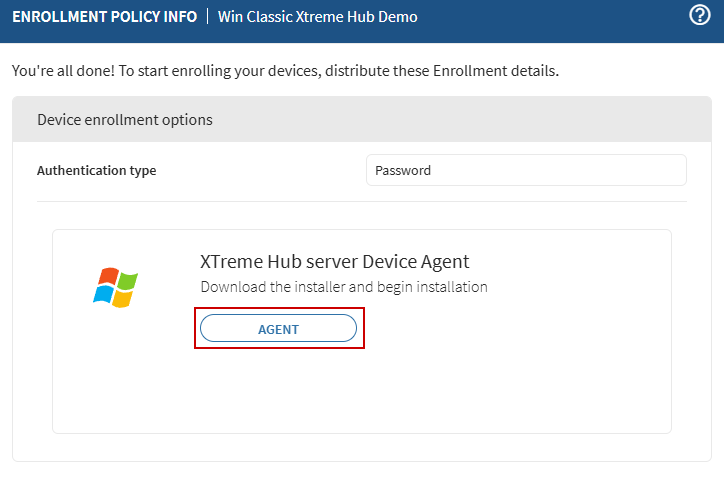Viewport: 724px width, 495px height.
Task: Click the vertical divider in the header bar
Action: (207, 17)
